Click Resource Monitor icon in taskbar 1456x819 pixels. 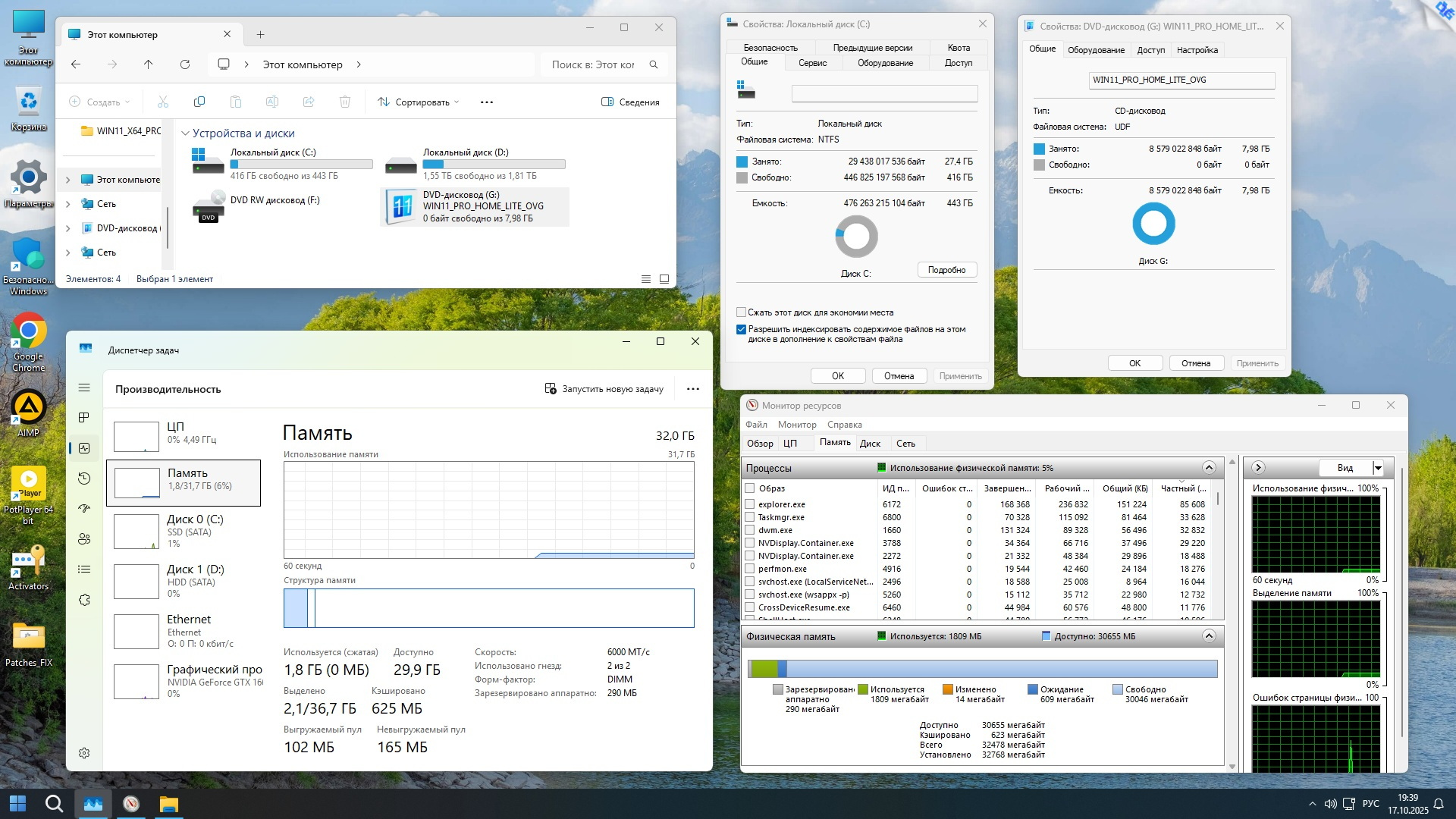tap(131, 804)
